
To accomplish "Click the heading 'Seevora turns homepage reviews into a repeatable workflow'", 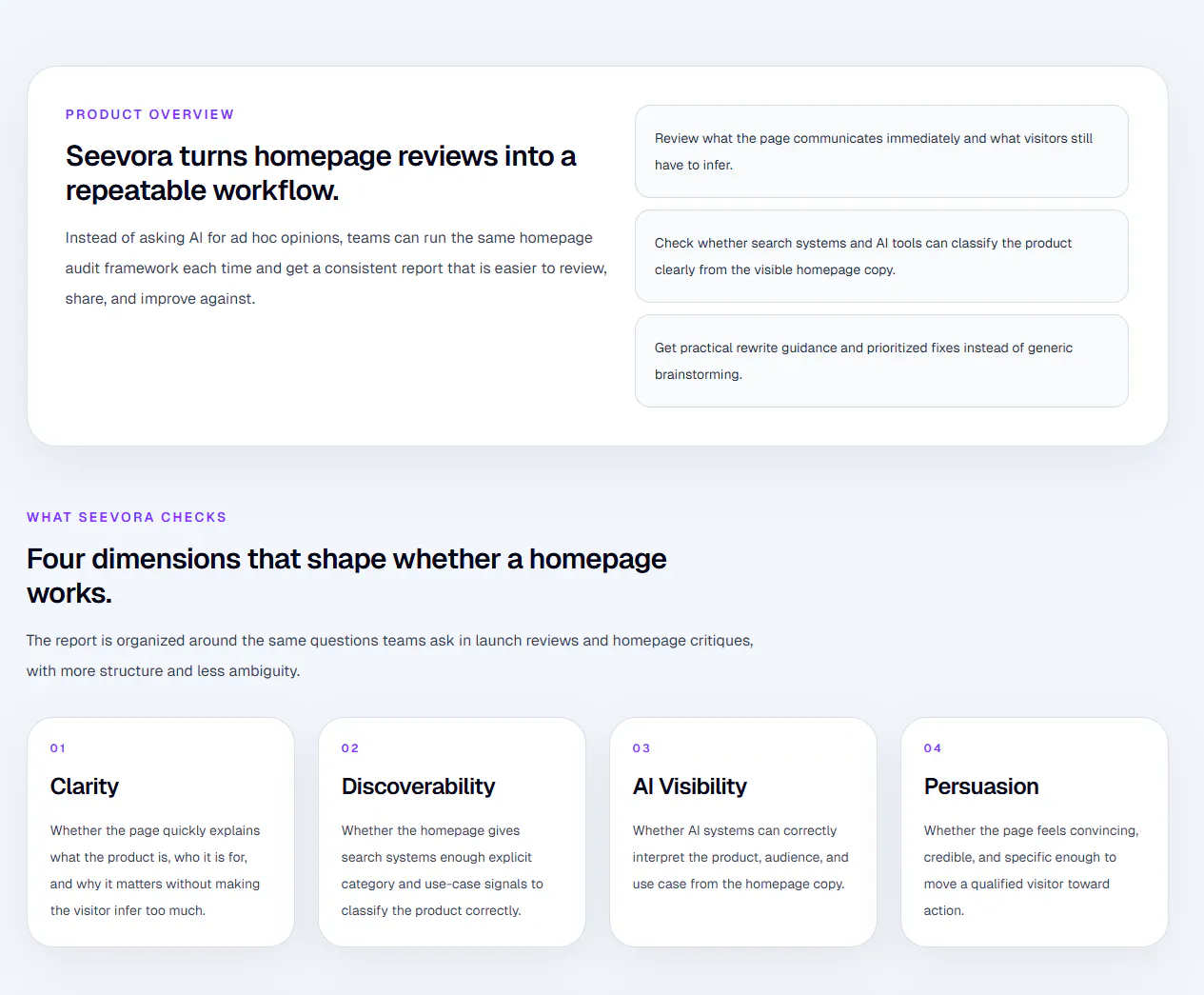I will pos(321,173).
